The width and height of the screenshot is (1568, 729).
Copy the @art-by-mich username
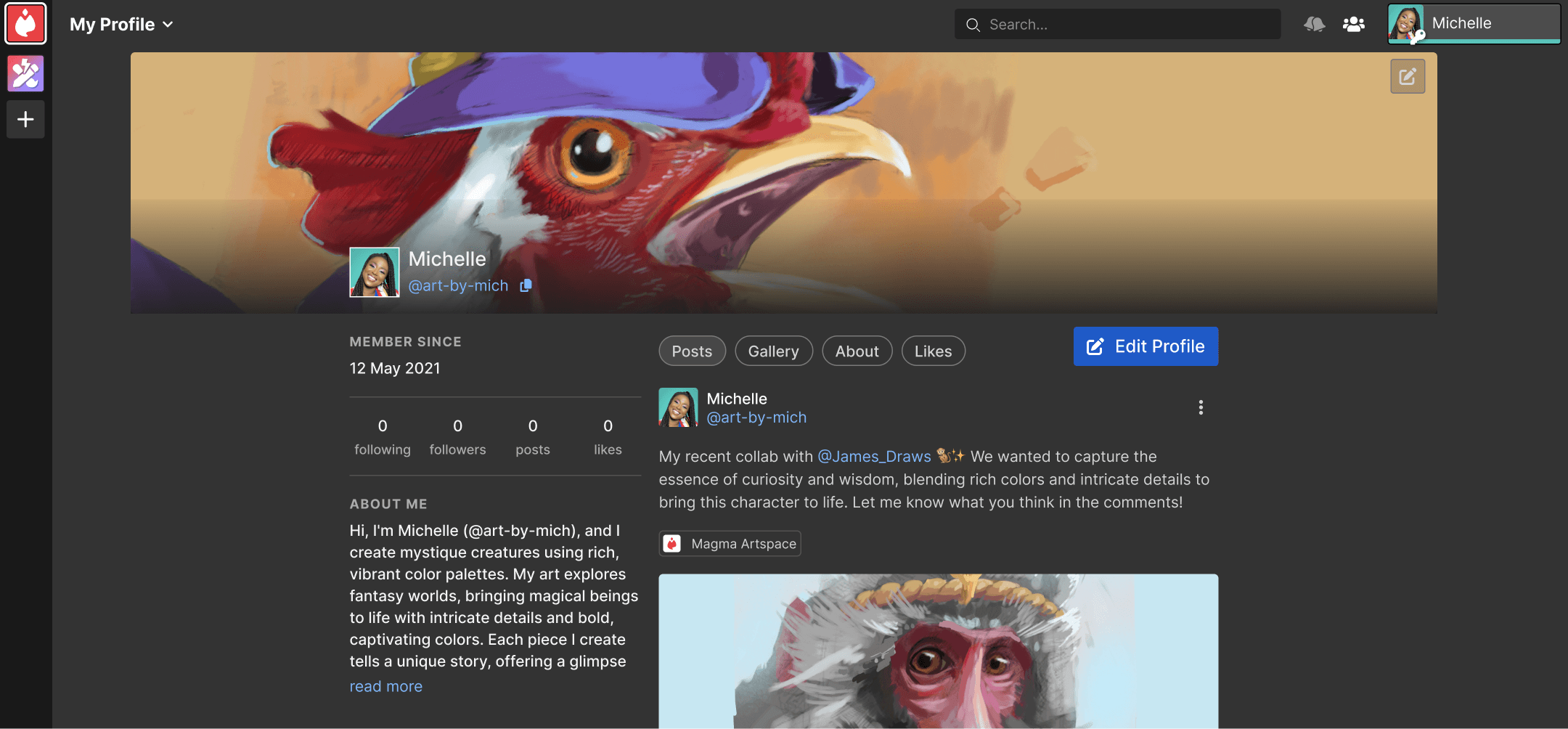(x=526, y=286)
